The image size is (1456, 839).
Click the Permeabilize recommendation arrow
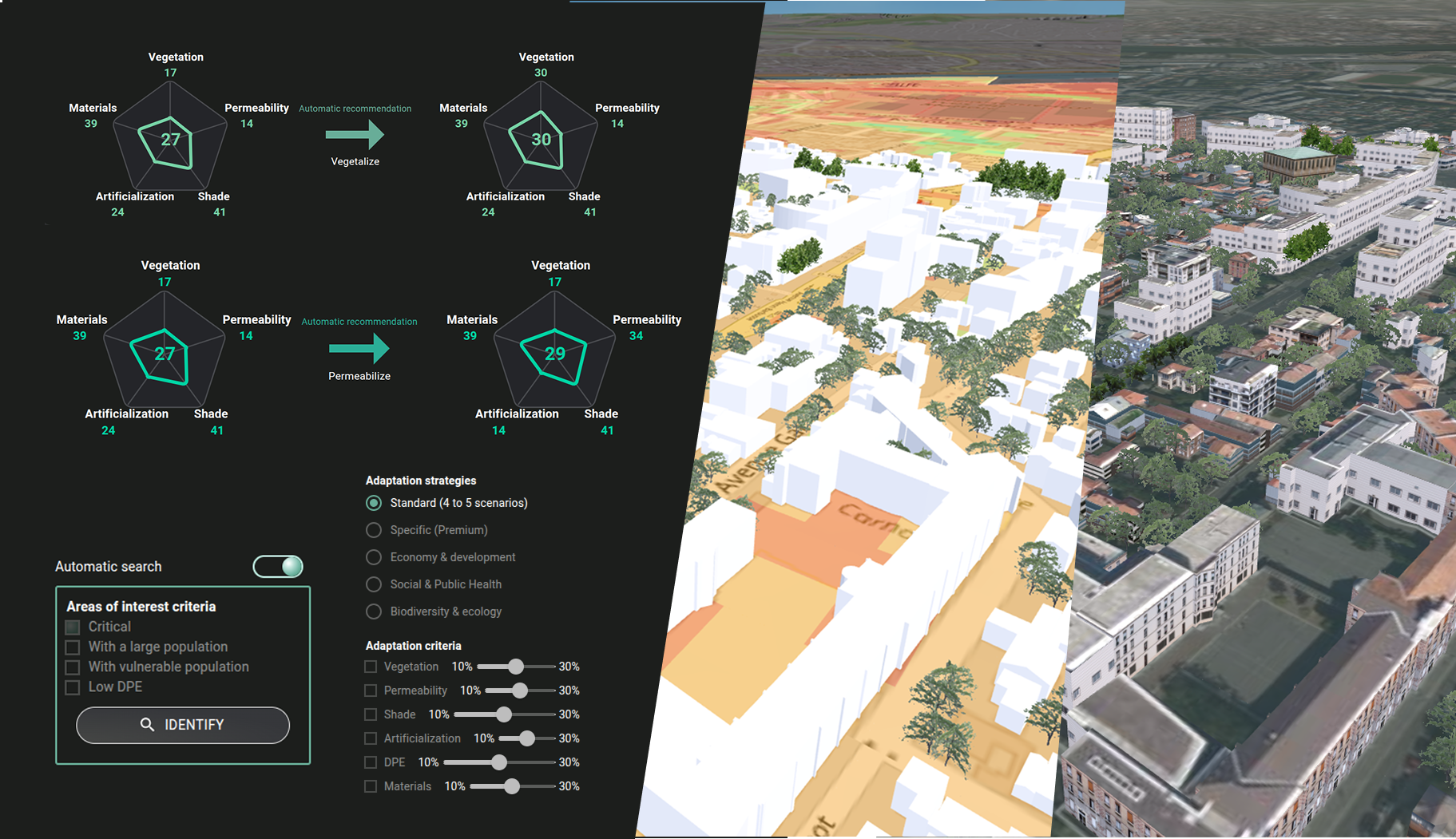(x=359, y=348)
